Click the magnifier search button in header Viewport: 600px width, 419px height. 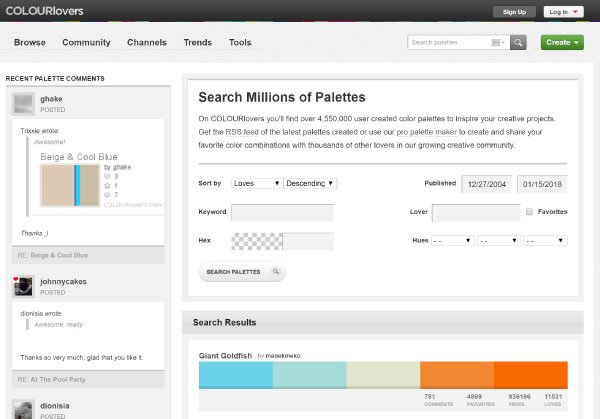[x=518, y=42]
